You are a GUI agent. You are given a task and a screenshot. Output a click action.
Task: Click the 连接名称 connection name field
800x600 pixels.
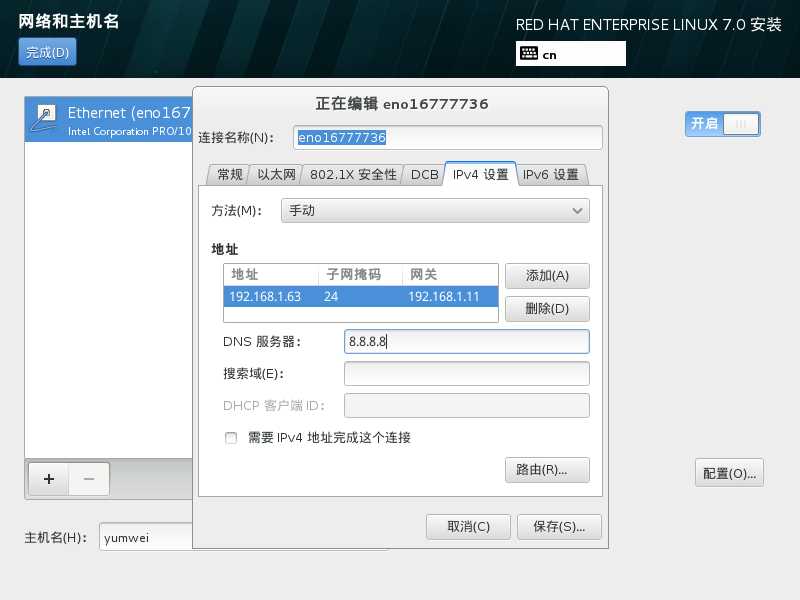tap(447, 138)
